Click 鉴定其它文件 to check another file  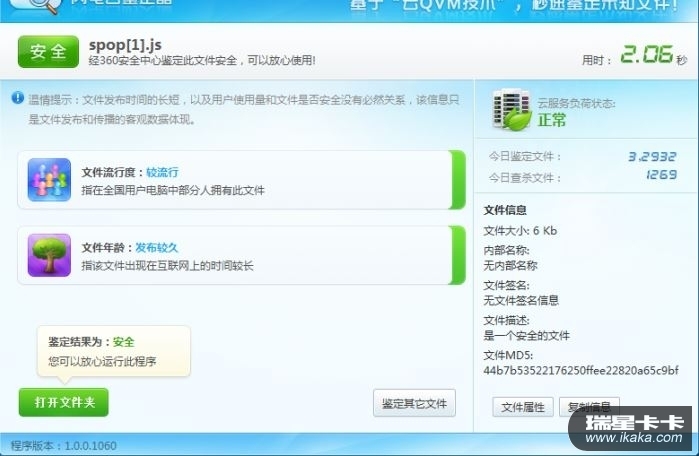414,403
